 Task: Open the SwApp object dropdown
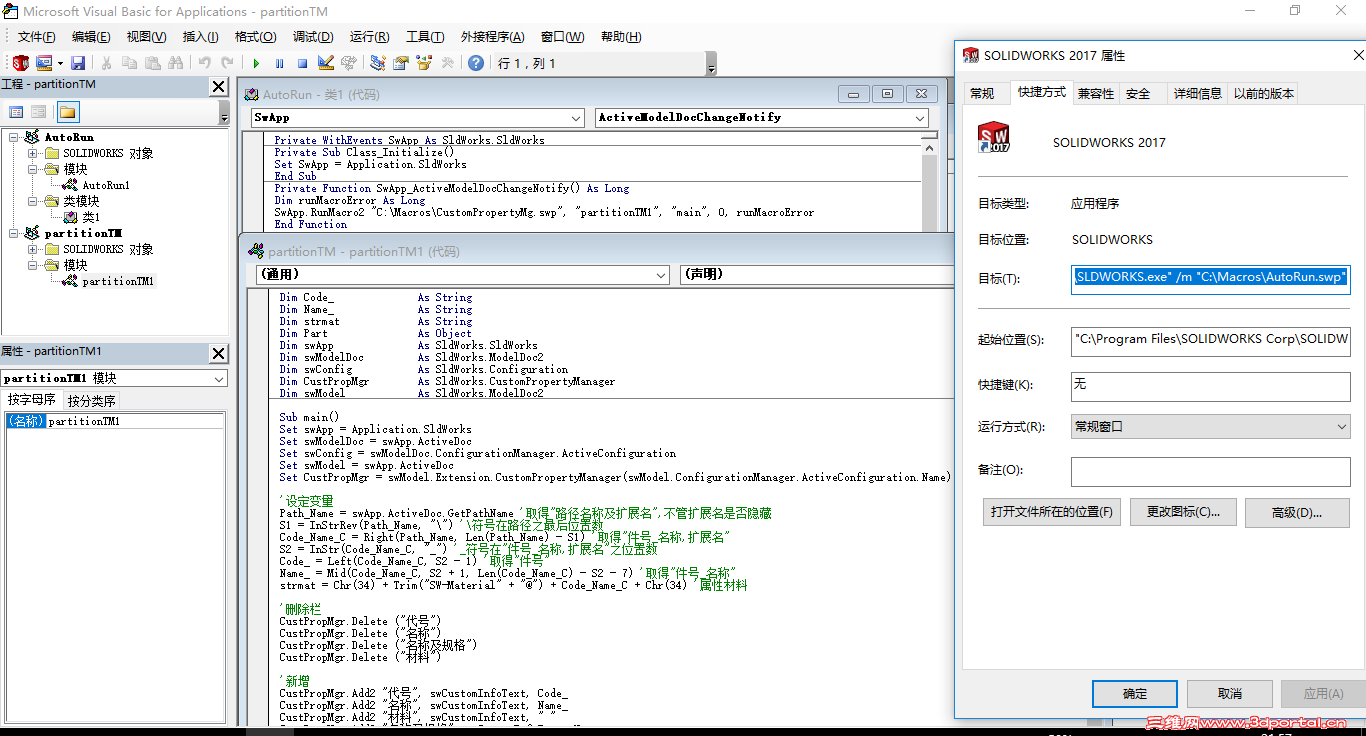click(x=576, y=118)
